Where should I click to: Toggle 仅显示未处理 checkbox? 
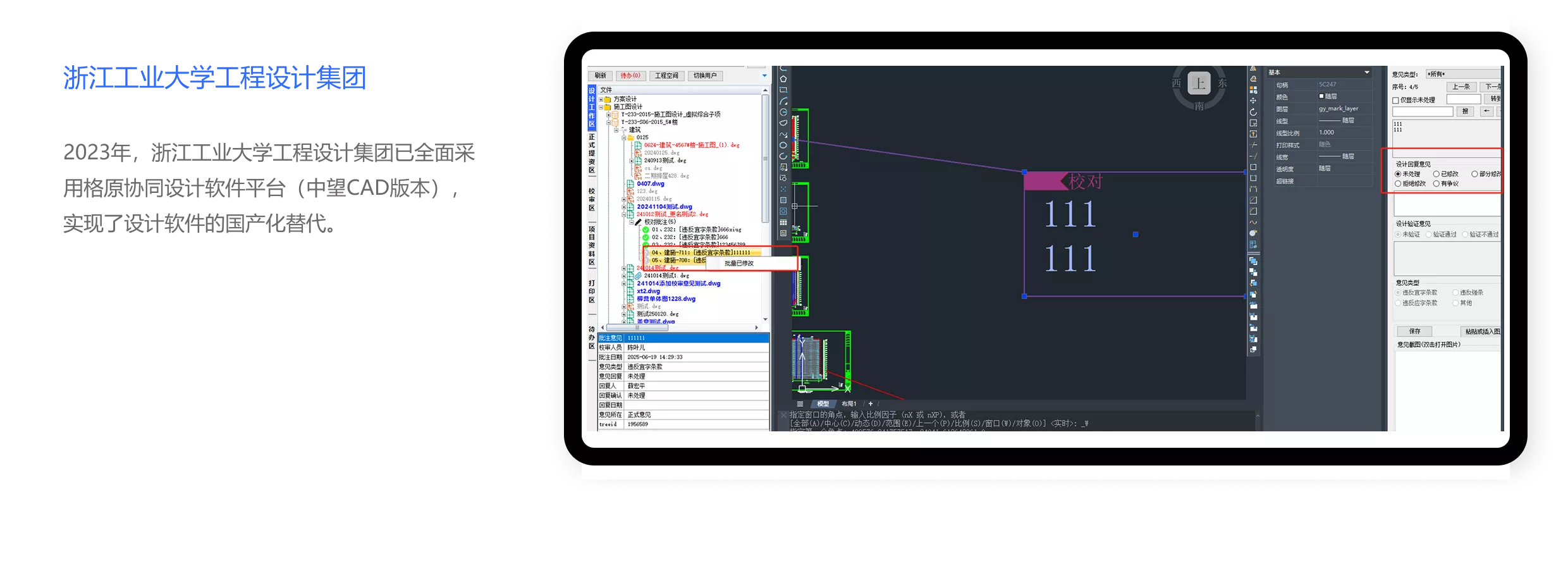(1395, 100)
